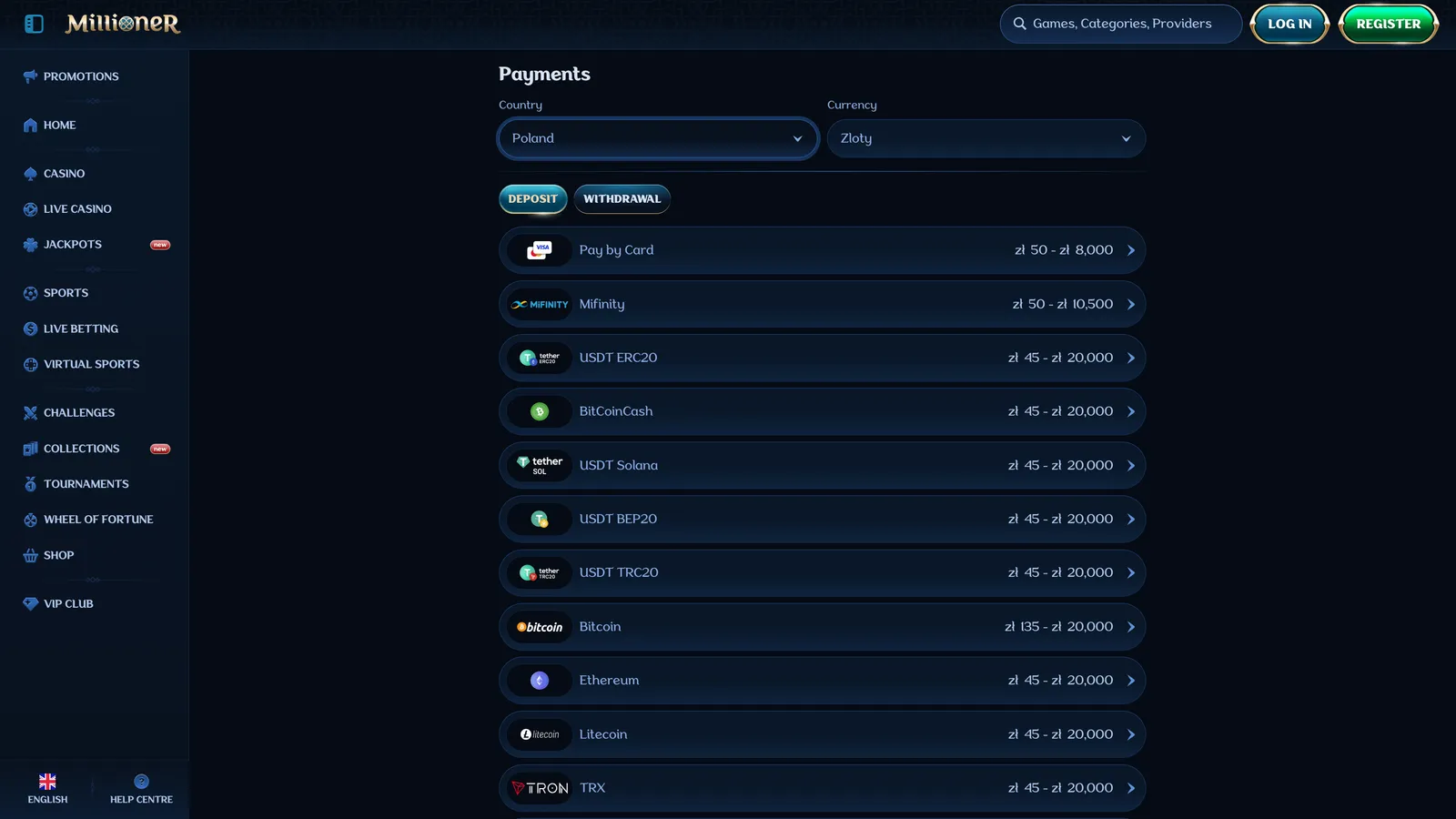Click the Log In button
This screenshot has width=1456, height=819.
click(1289, 24)
